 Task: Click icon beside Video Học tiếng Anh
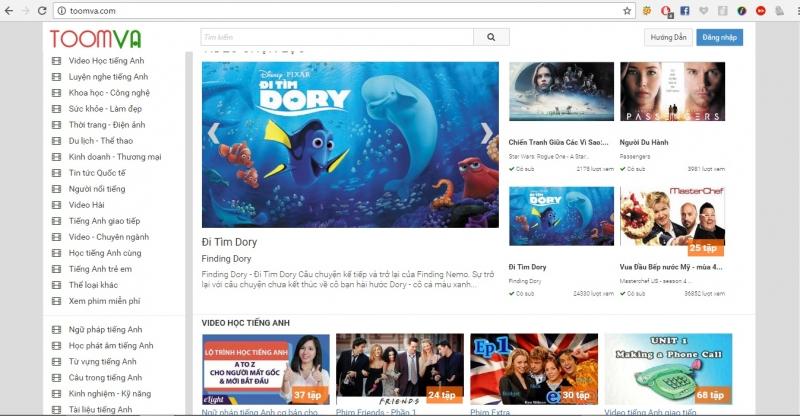(x=56, y=61)
